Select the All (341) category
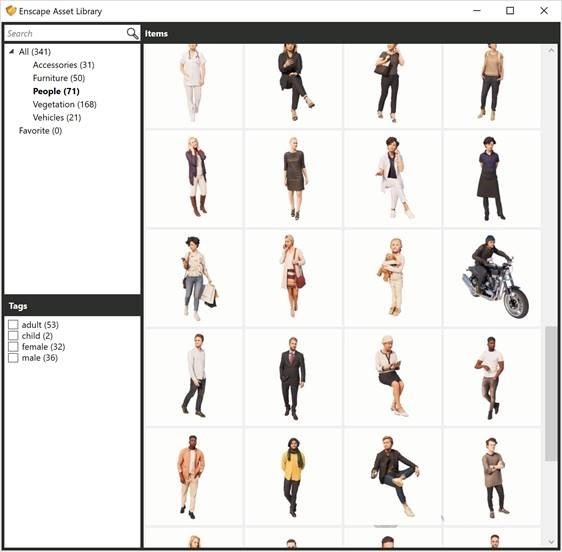This screenshot has height=552, width=562. (x=35, y=52)
